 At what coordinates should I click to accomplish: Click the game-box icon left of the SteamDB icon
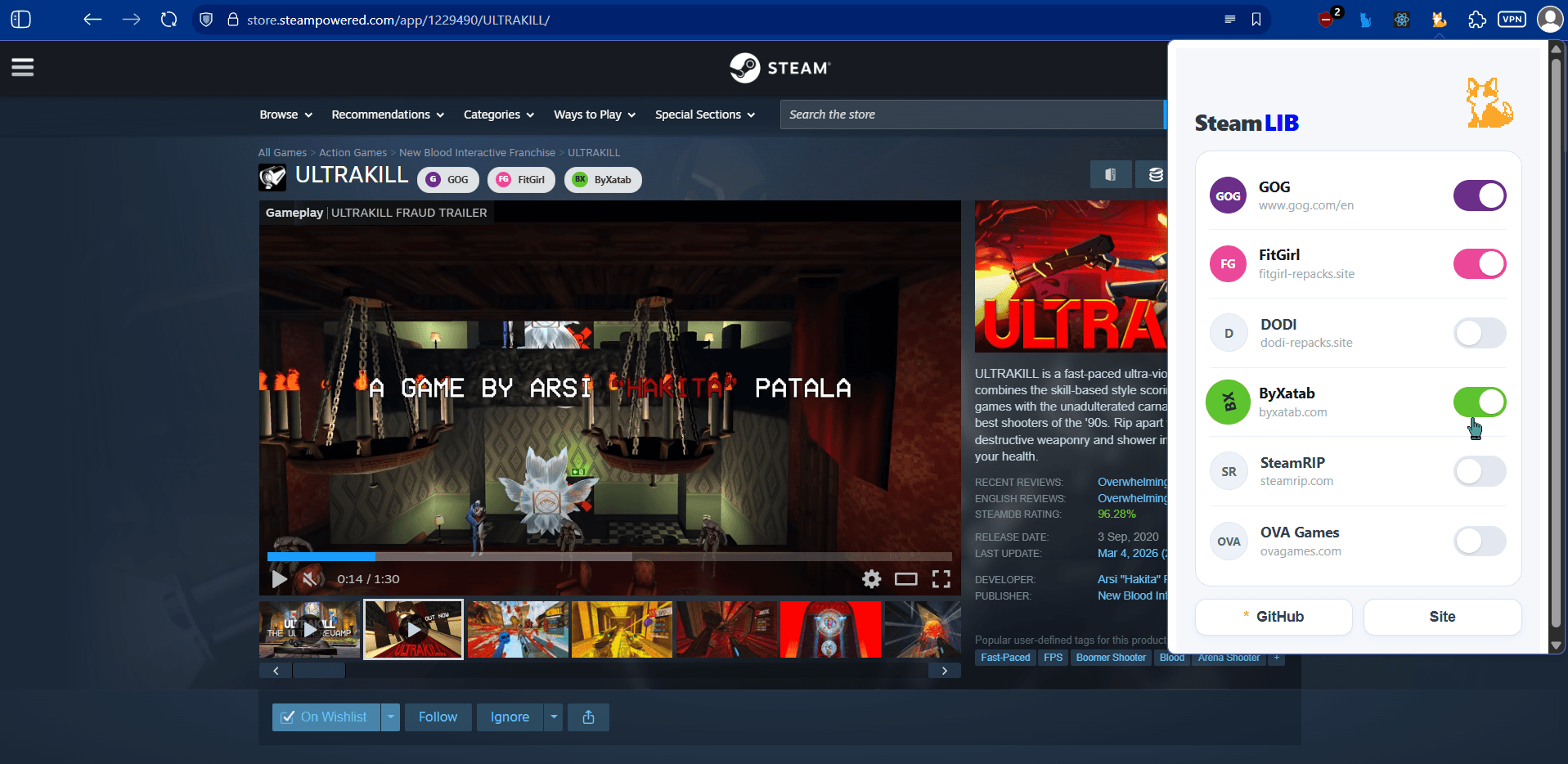(x=1111, y=174)
